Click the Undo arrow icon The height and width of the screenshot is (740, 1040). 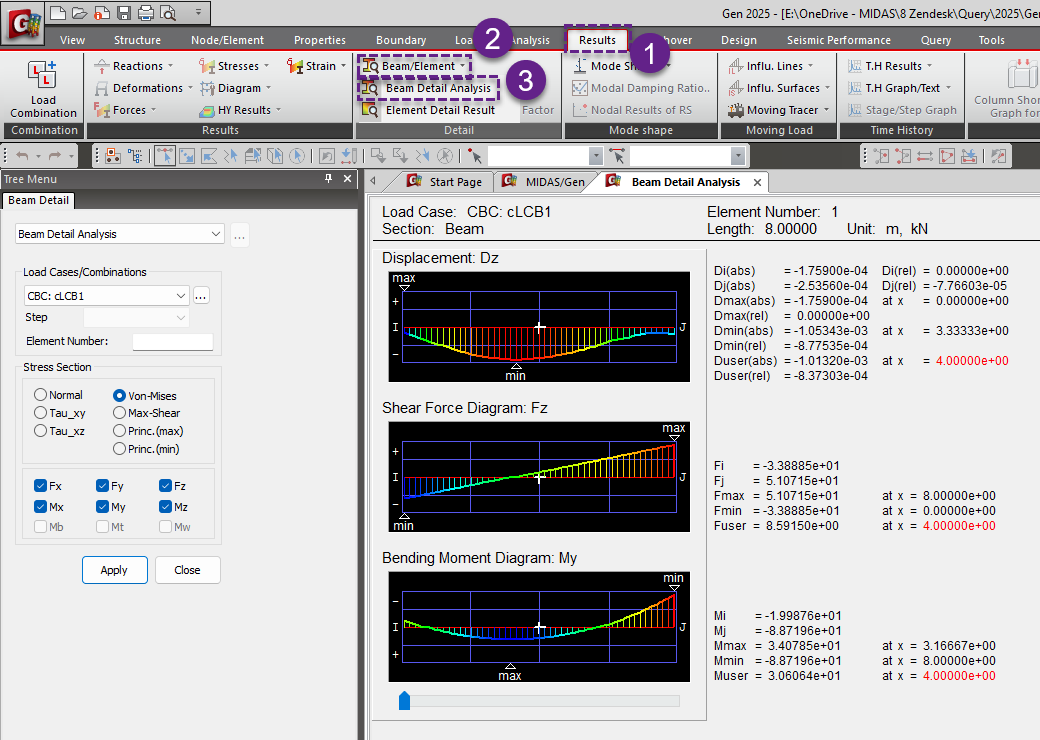tap(23, 156)
